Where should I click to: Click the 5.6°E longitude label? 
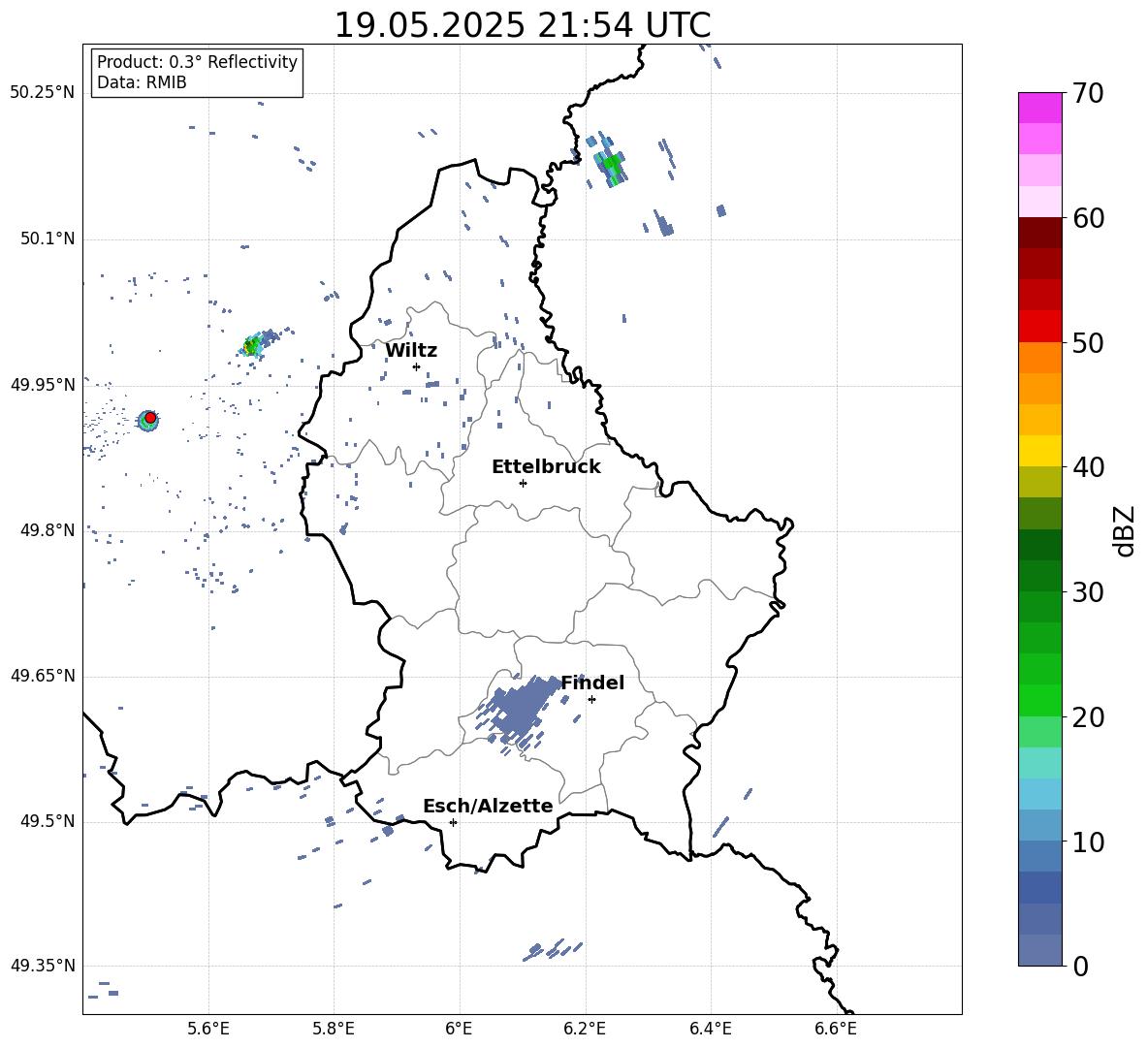tap(208, 1029)
